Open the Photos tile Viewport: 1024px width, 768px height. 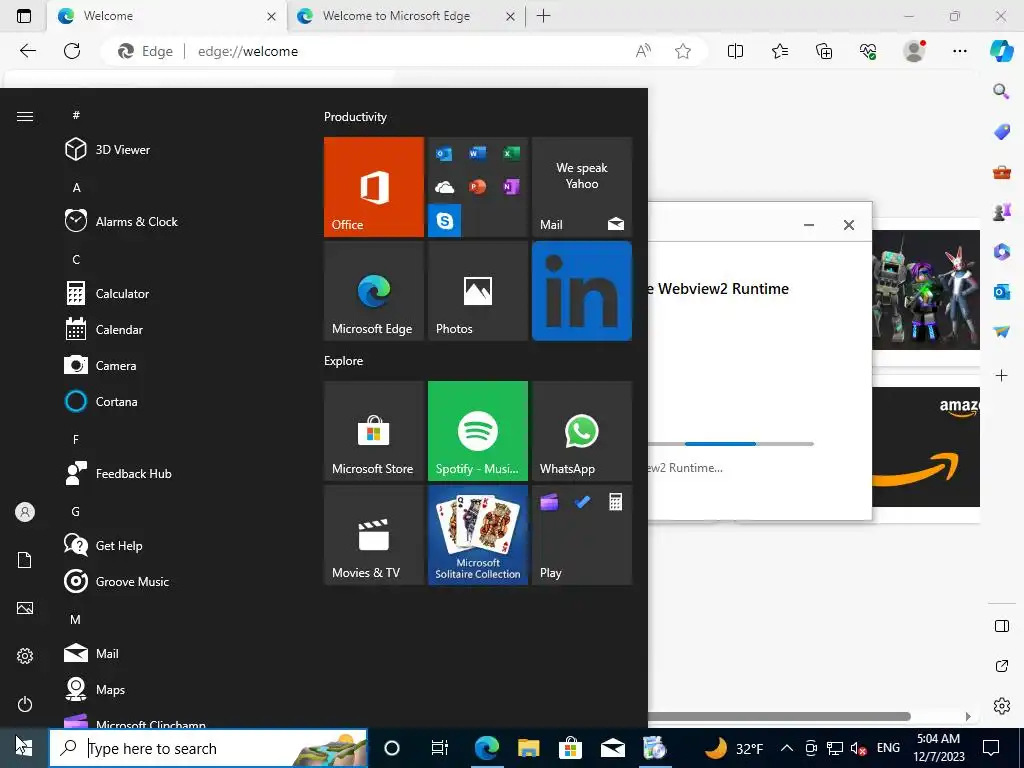click(x=477, y=291)
